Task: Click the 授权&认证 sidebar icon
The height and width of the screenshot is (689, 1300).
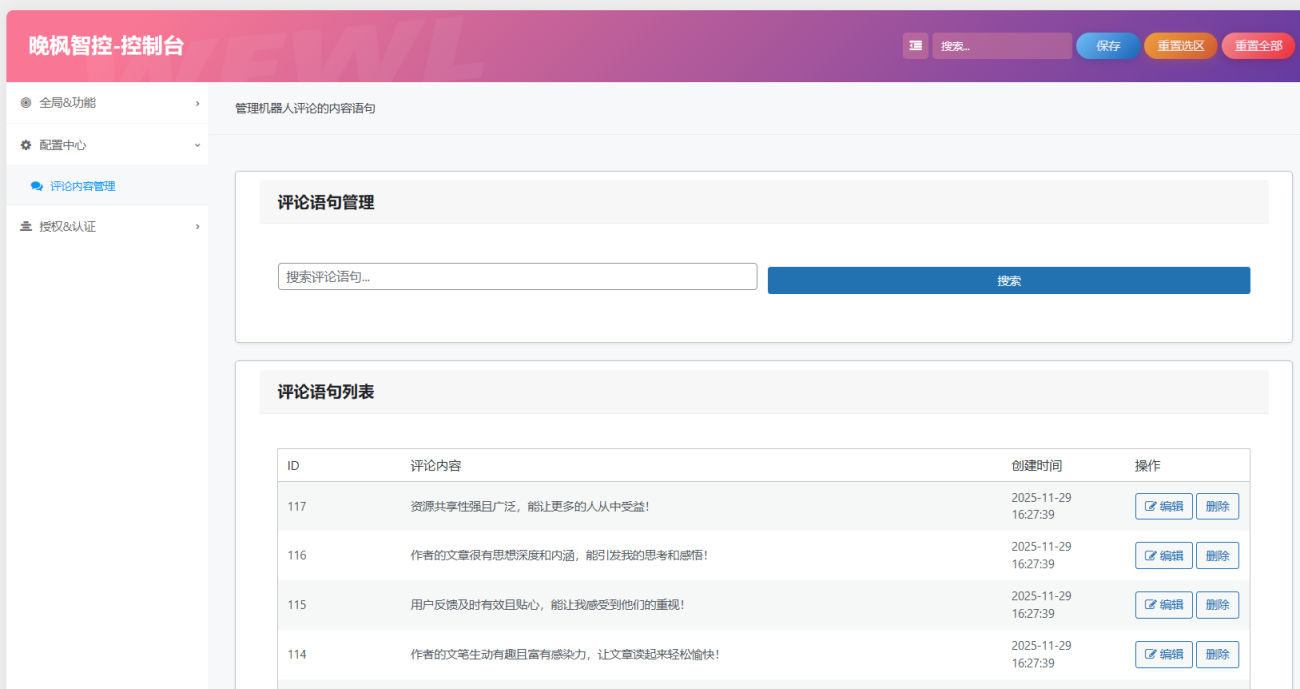Action: (x=26, y=227)
